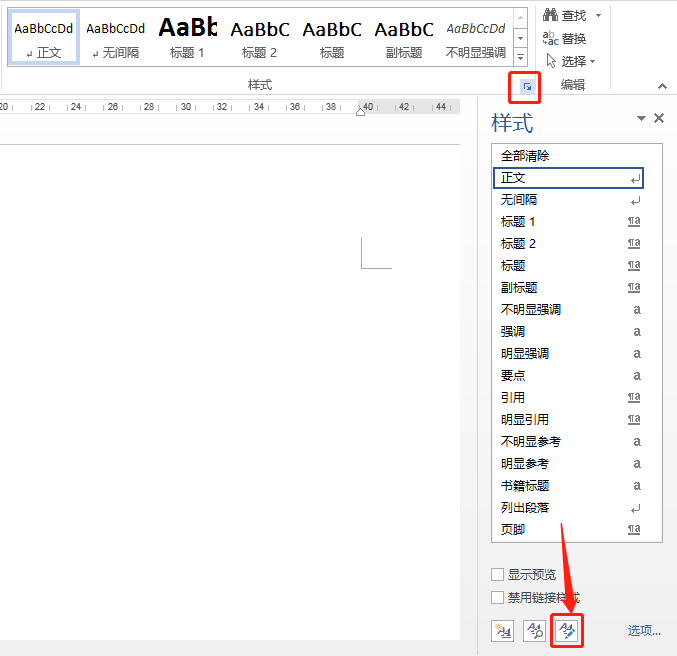
Task: Open the 选择 dropdown arrow
Action: coord(592,61)
